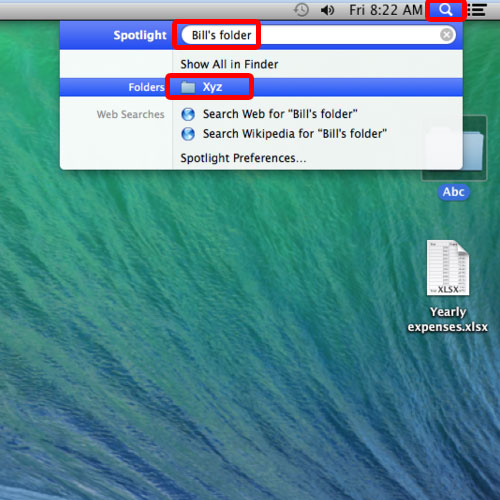Screen dimensions: 500x500
Task: Clear the Spotlight search field
Action: click(446, 35)
